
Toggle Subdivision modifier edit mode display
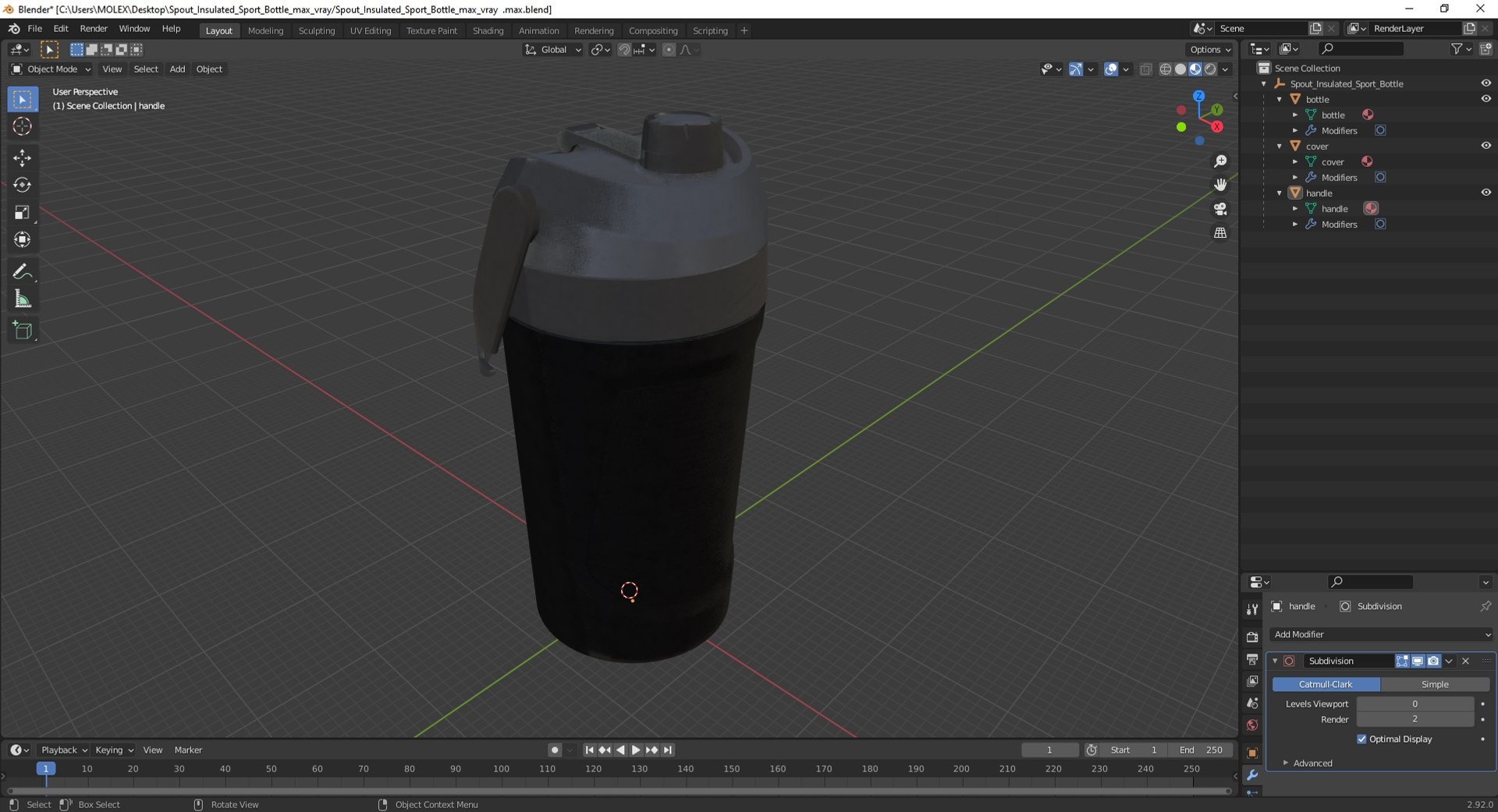point(1402,661)
